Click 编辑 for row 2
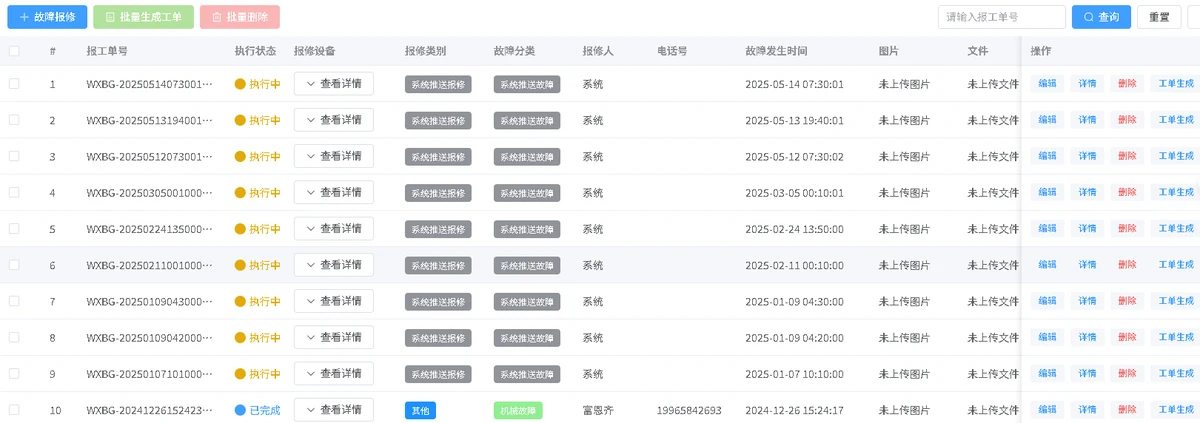Screen dimensions: 1200x423 click(x=1047, y=120)
